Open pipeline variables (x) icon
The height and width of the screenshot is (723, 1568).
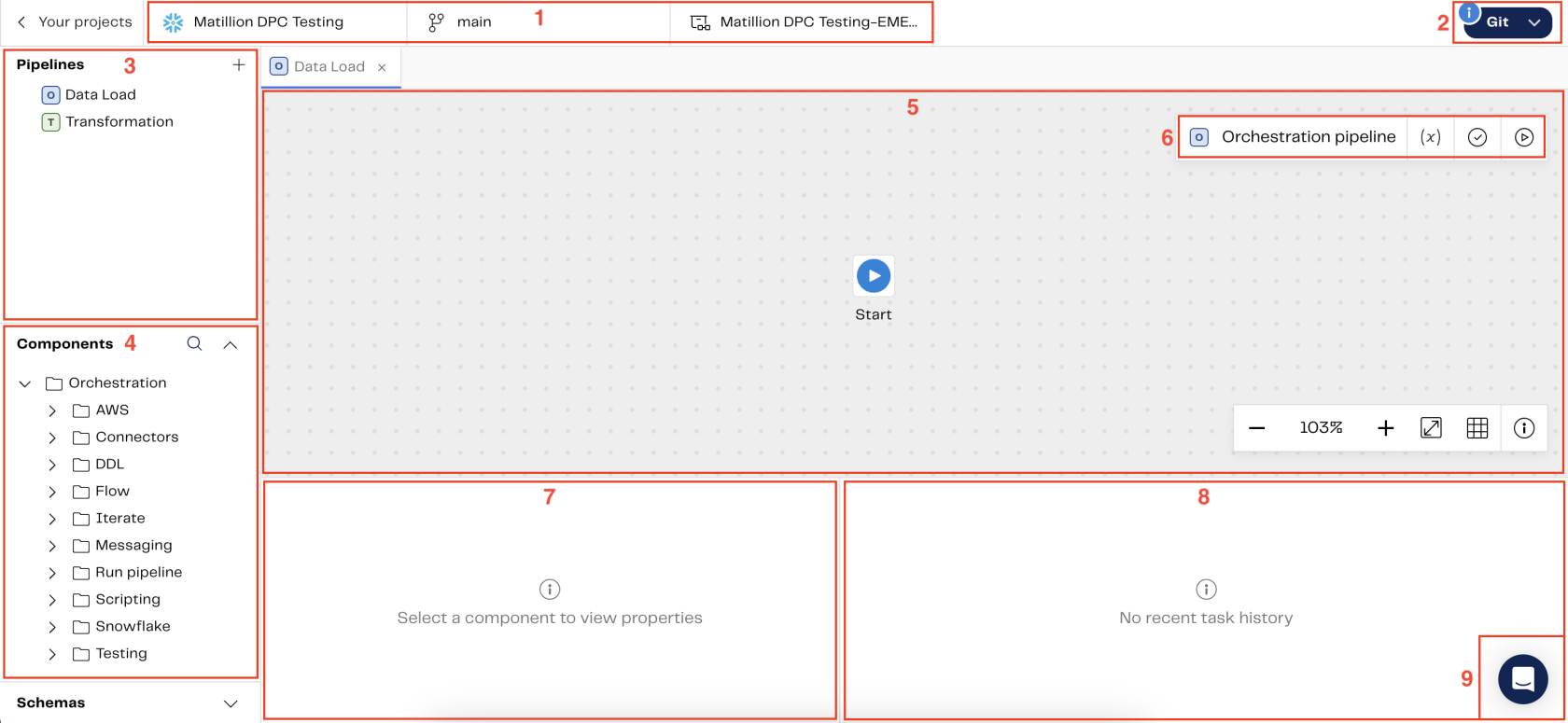click(x=1430, y=137)
